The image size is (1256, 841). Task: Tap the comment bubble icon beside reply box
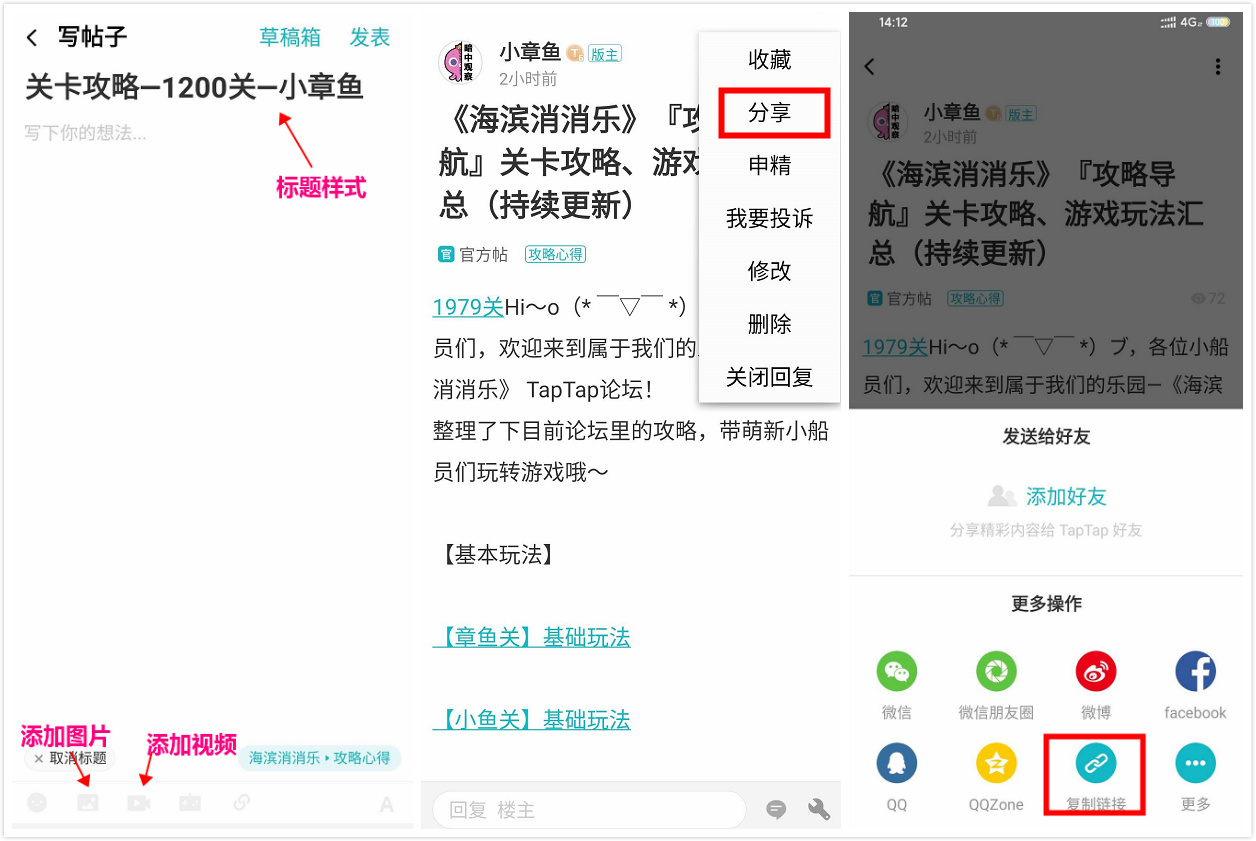pyautogui.click(x=776, y=810)
